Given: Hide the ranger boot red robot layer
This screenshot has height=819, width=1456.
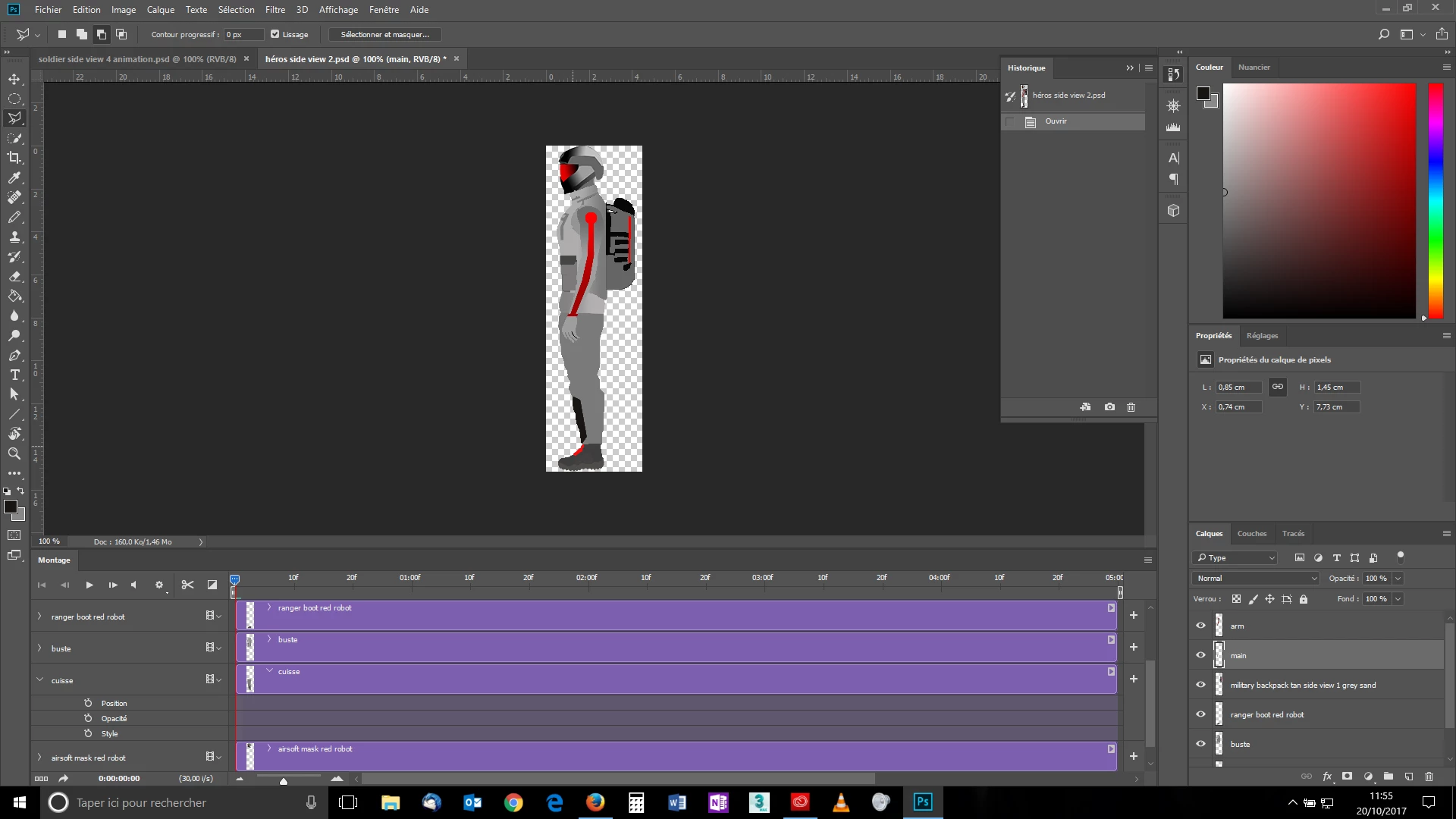Looking at the screenshot, I should 1200,714.
